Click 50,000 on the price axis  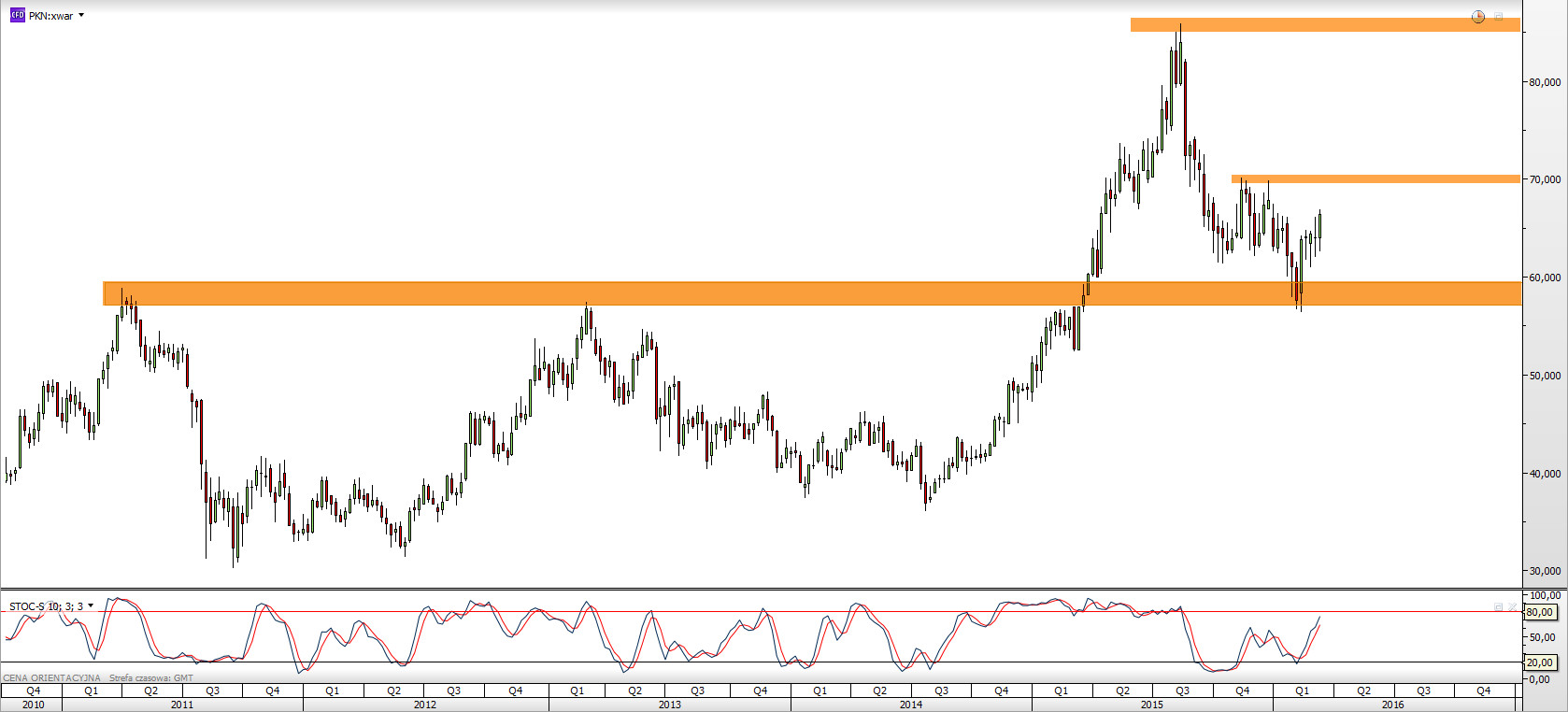(x=1545, y=376)
